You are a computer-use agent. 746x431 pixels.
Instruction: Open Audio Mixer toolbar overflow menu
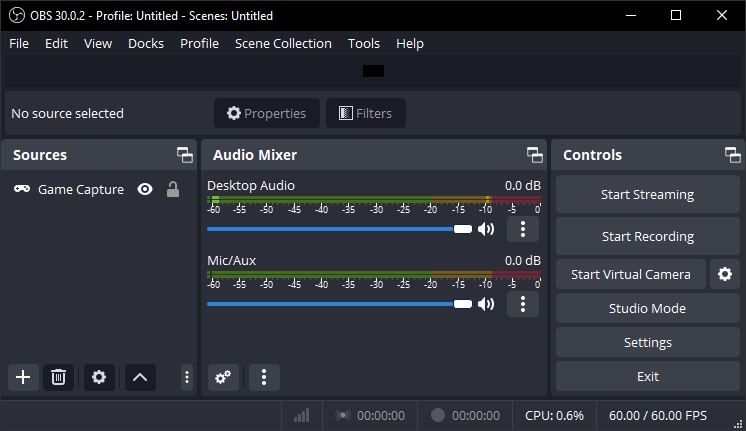264,377
